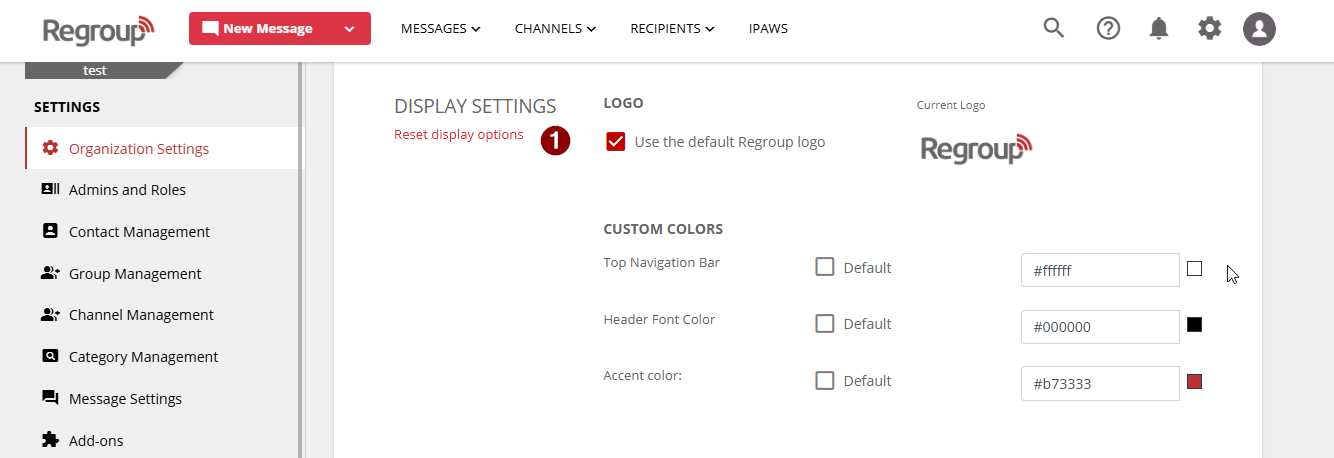Click the Add-ons puzzle piece icon
Image resolution: width=1334 pixels, height=458 pixels.
click(x=50, y=439)
